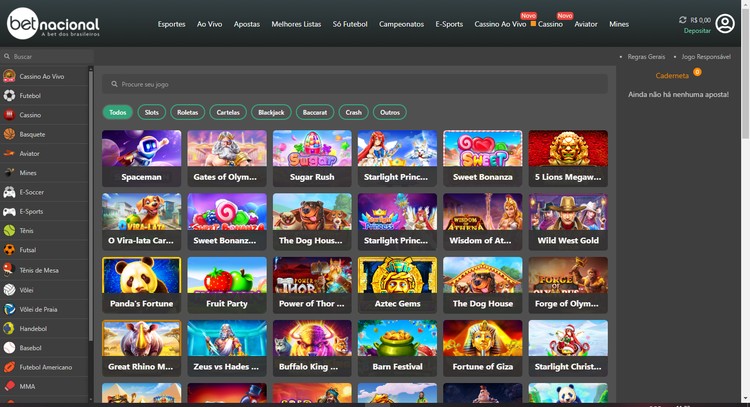Open the Wisdom of Athena game

click(483, 221)
